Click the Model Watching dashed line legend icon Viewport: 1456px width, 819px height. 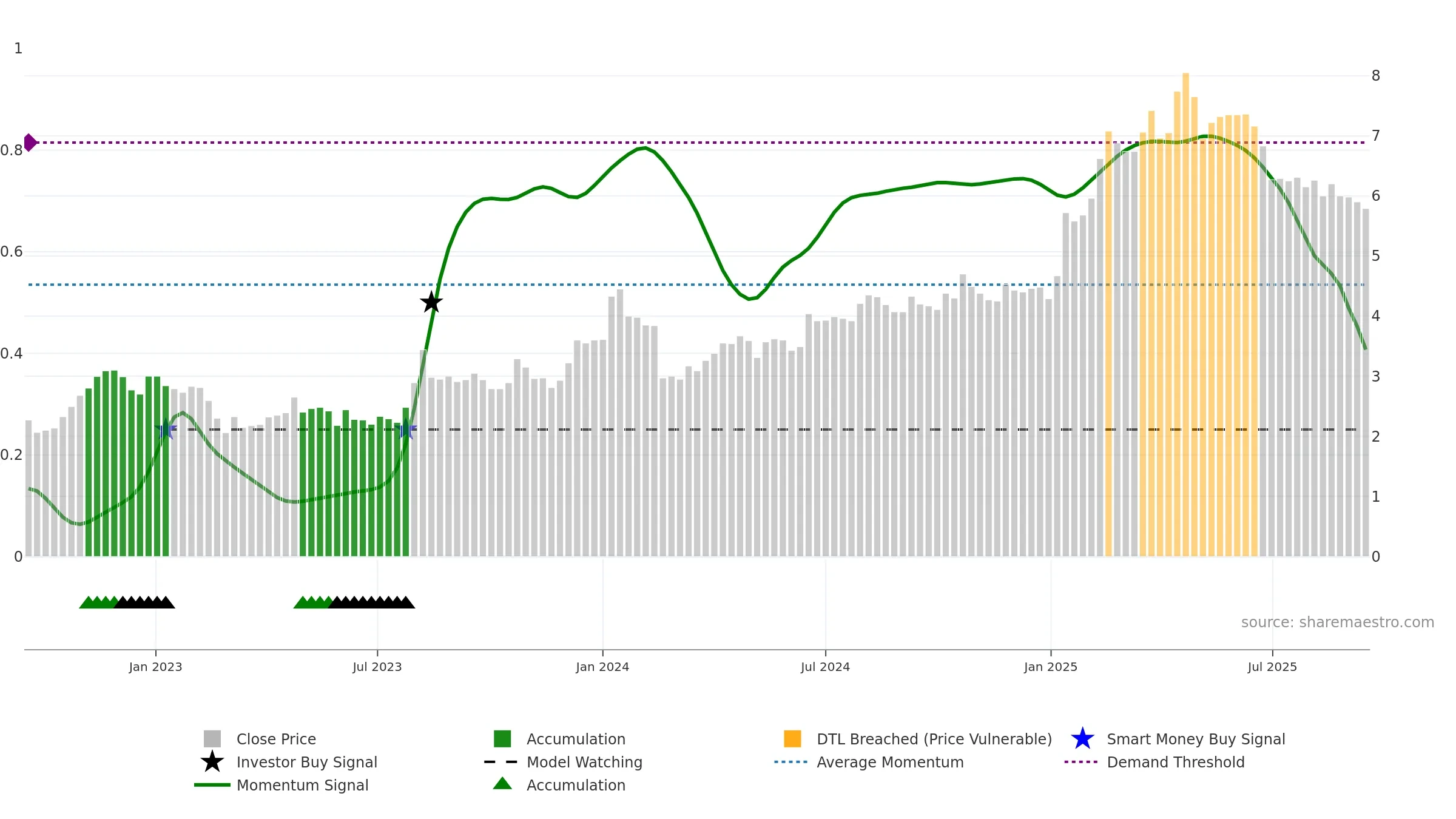click(501, 762)
